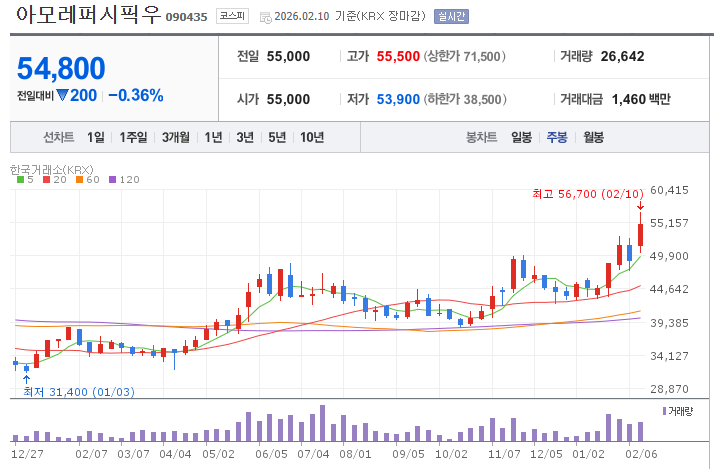Click the calendar icon beside the date
Viewport: 714px width, 469px height.
[x=264, y=18]
